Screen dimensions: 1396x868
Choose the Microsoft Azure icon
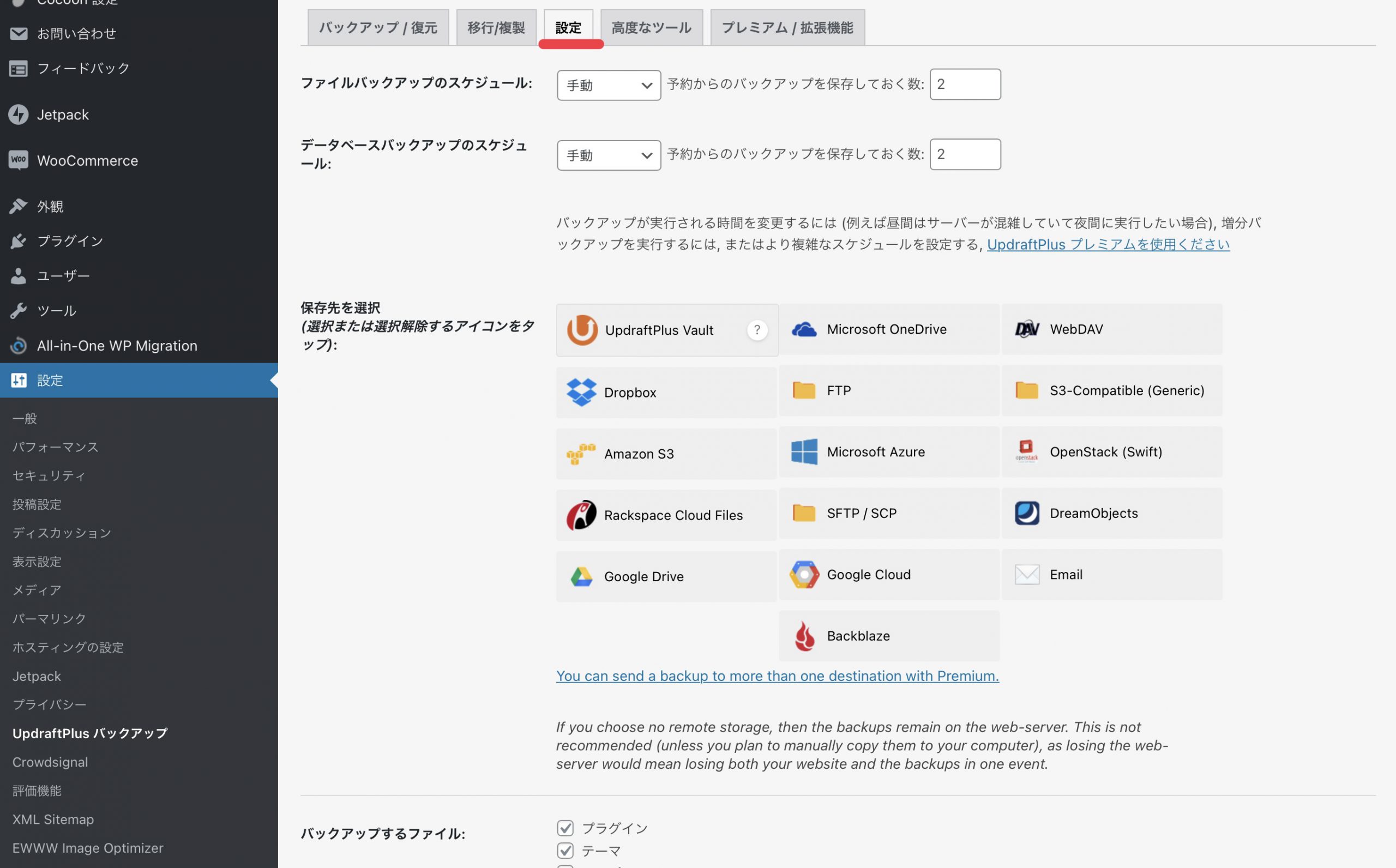click(804, 452)
